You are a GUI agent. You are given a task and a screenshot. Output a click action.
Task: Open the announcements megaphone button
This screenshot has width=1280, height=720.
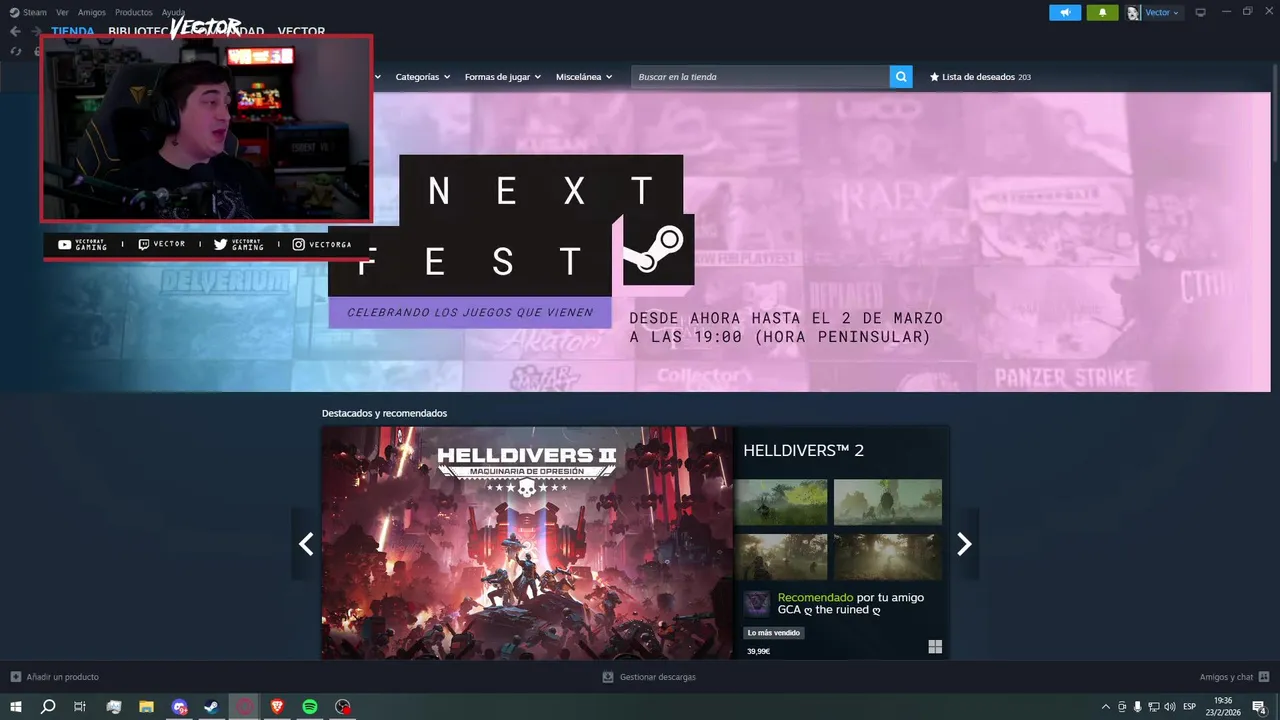pyautogui.click(x=1065, y=12)
